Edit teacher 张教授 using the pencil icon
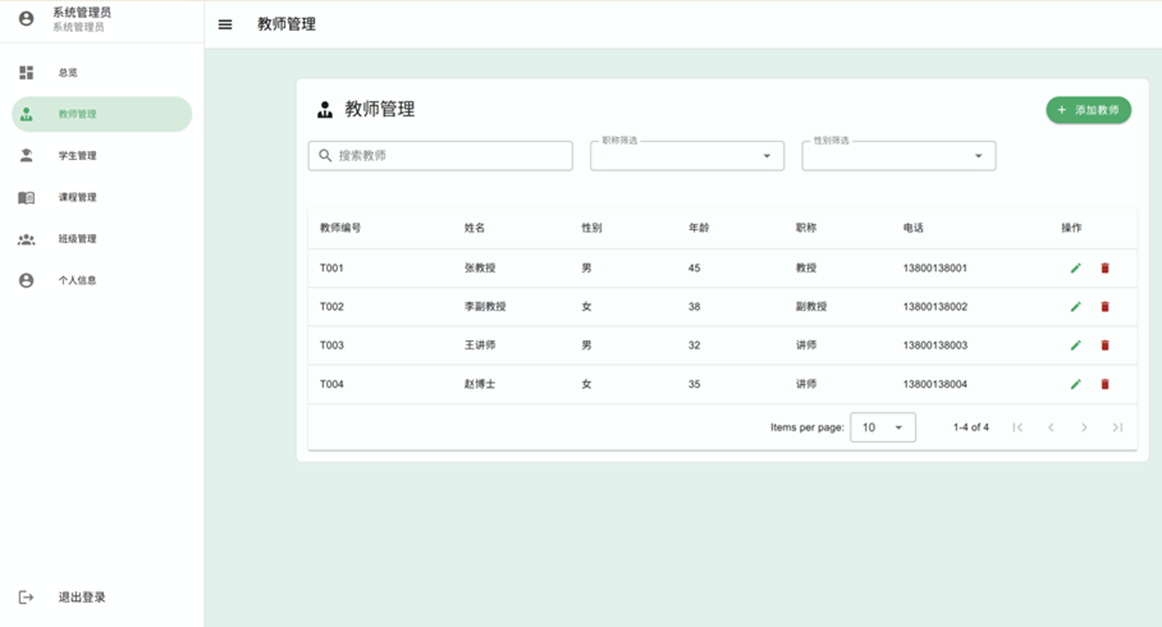Image resolution: width=1162 pixels, height=627 pixels. click(x=1076, y=267)
